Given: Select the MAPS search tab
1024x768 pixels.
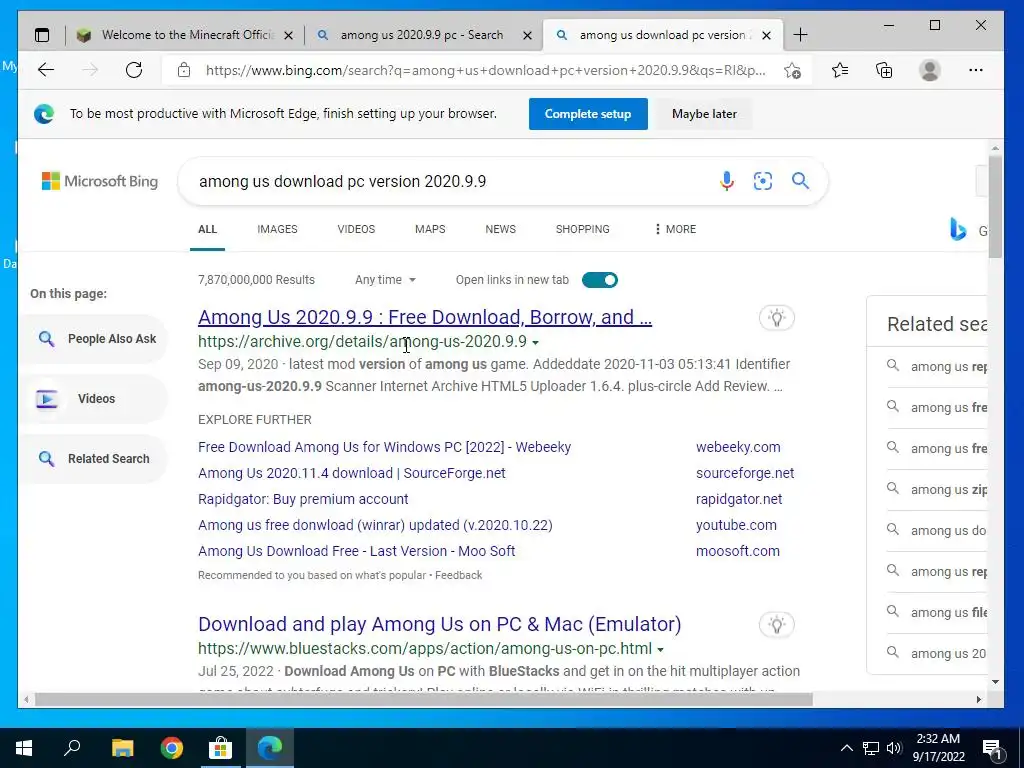Looking at the screenshot, I should pos(430,229).
